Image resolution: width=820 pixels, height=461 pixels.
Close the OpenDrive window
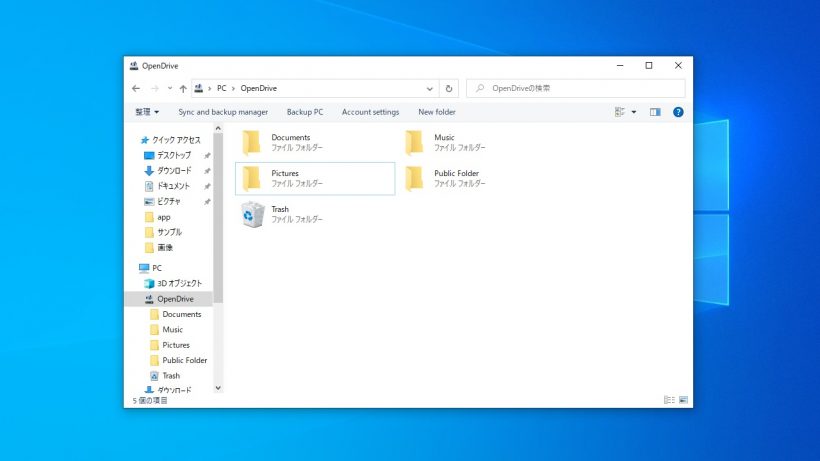678,66
